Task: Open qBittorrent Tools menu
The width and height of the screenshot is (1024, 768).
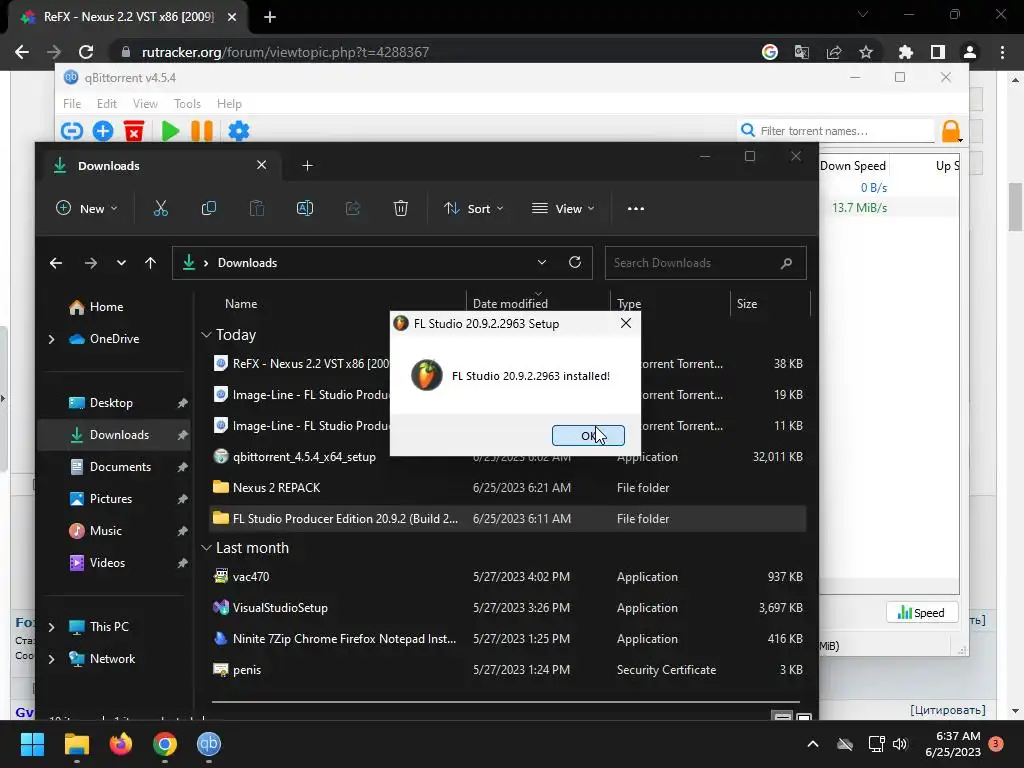Action: pos(187,104)
